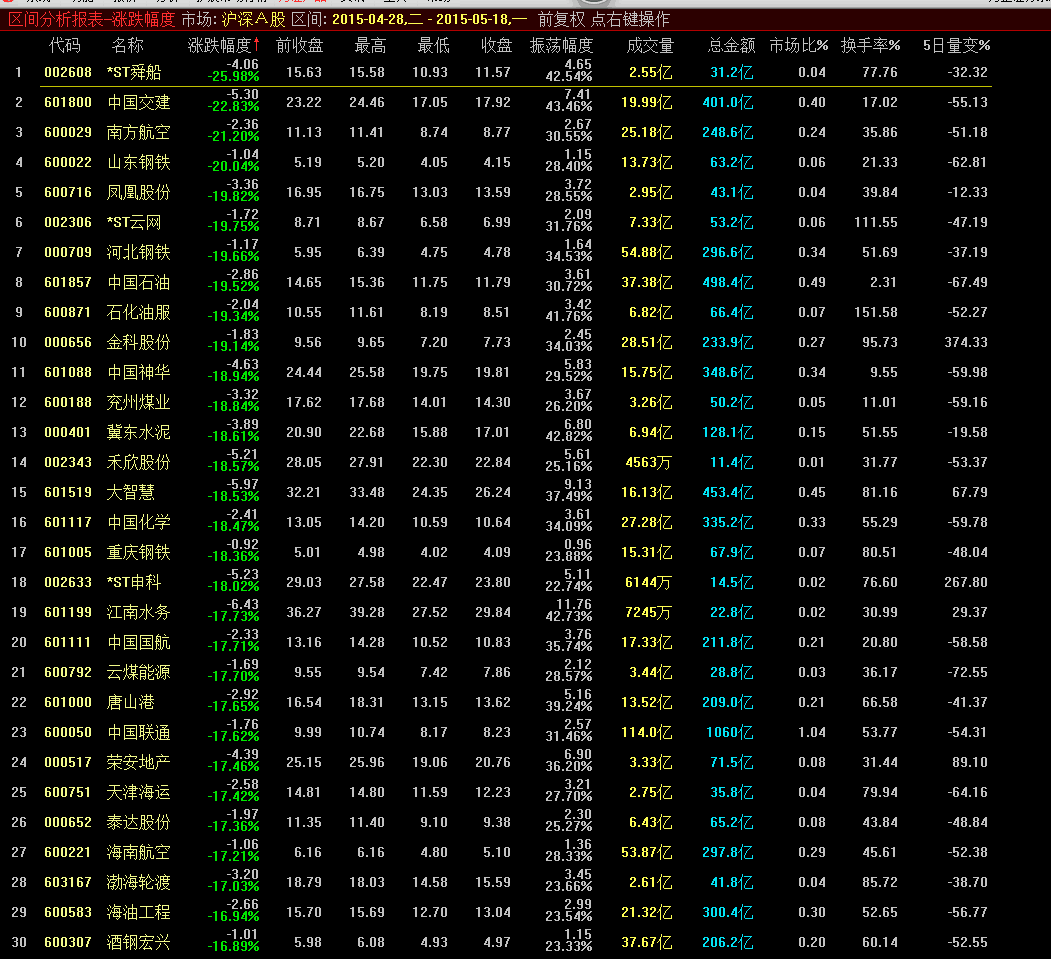The height and width of the screenshot is (959, 1051).
Task: Click the 5日量变% column header
Action: 955,45
